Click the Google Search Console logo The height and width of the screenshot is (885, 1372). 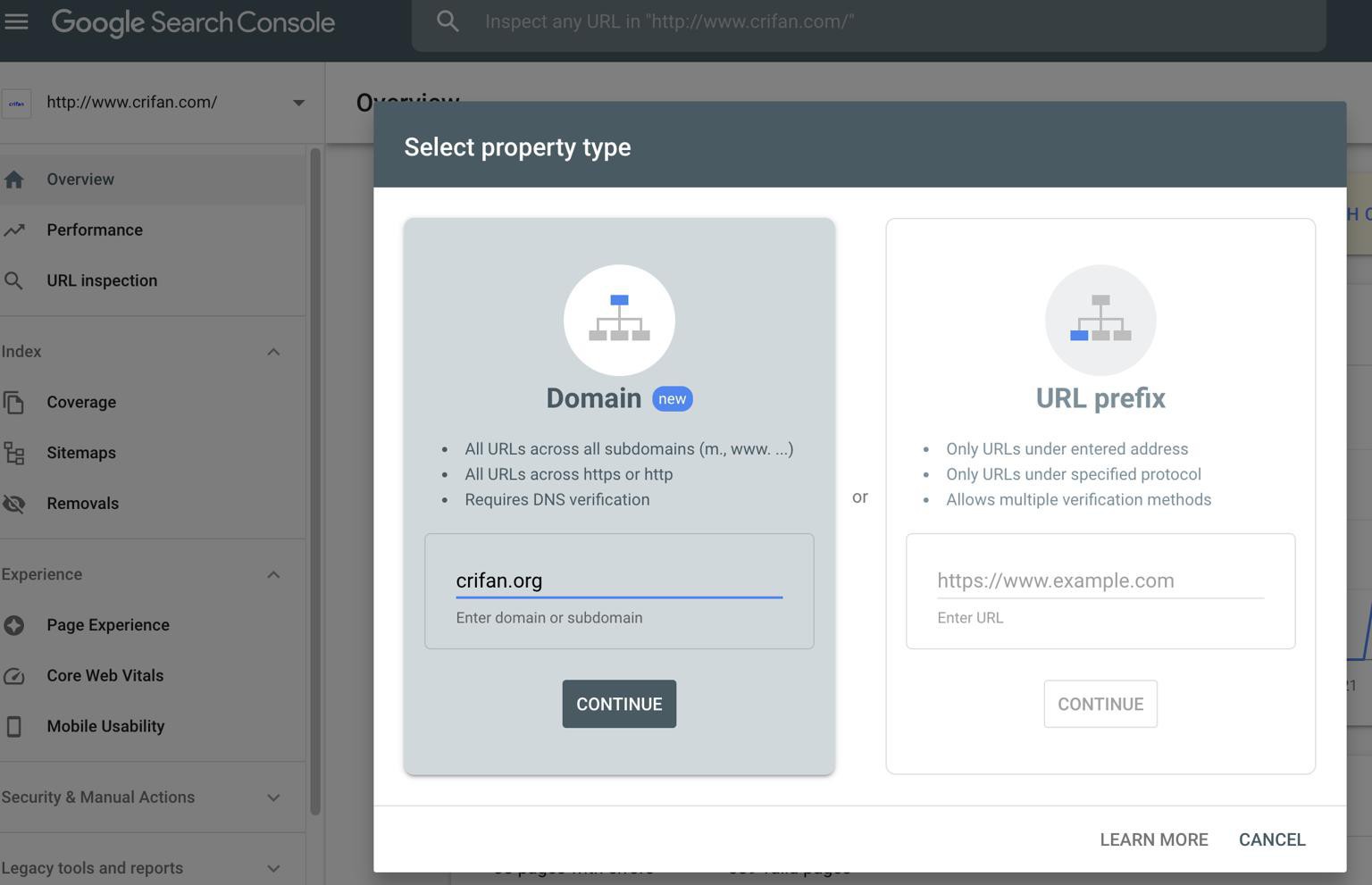click(193, 22)
